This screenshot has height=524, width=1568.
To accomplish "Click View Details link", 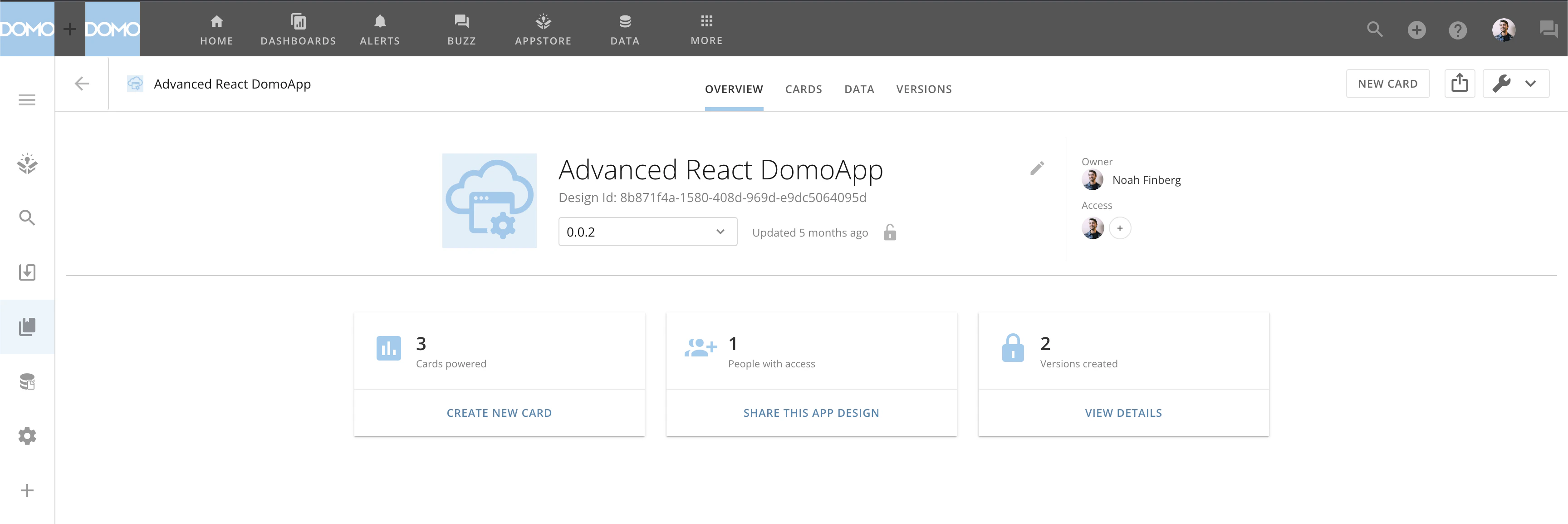I will click(1123, 412).
